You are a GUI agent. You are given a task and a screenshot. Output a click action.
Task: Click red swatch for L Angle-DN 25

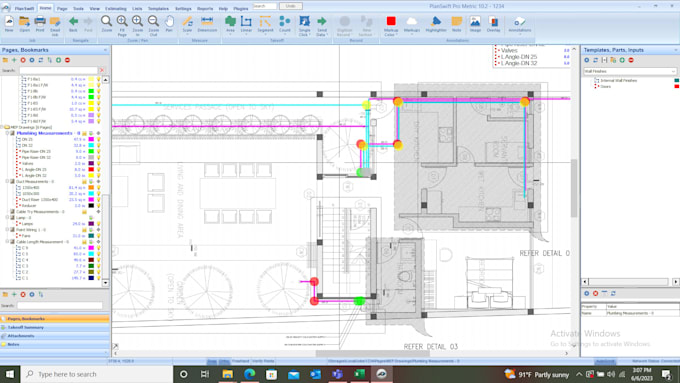[x=91, y=170]
